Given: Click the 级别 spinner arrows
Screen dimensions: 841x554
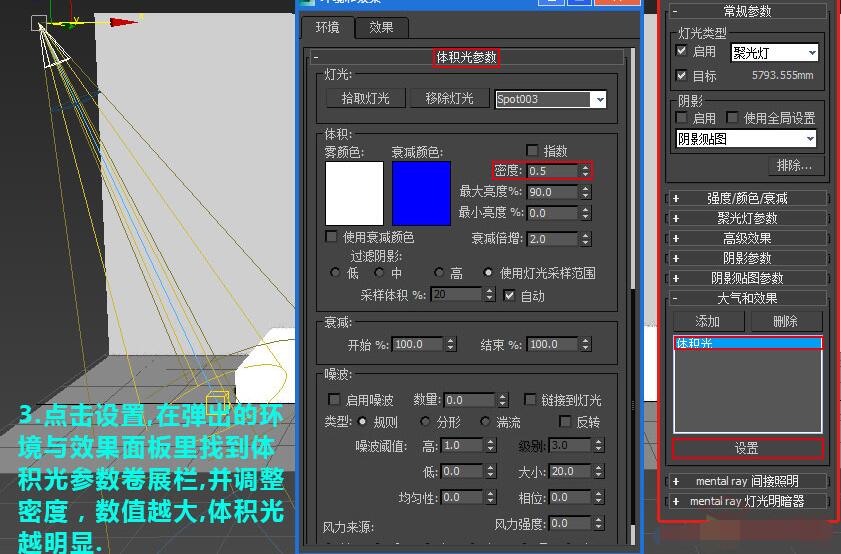Looking at the screenshot, I should click(599, 445).
